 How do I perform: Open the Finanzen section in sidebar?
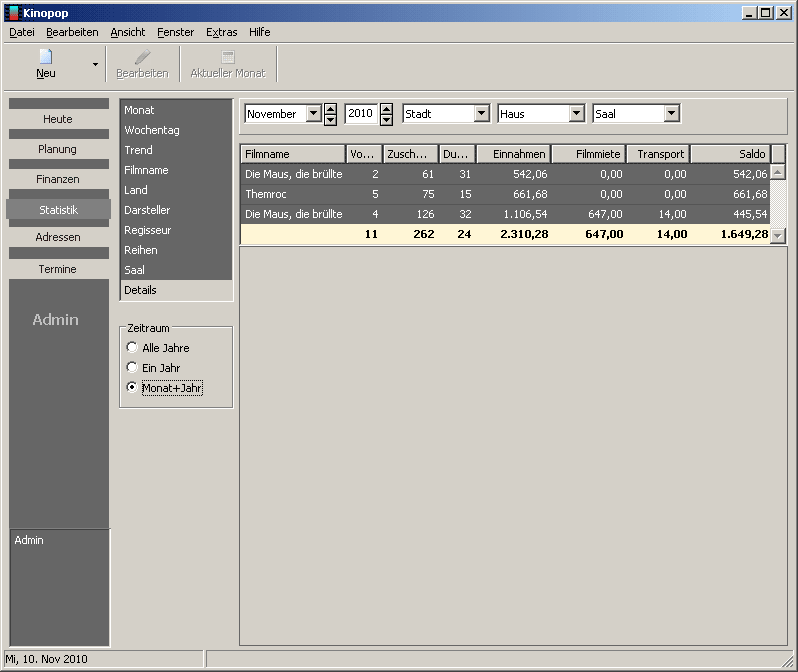[57, 179]
